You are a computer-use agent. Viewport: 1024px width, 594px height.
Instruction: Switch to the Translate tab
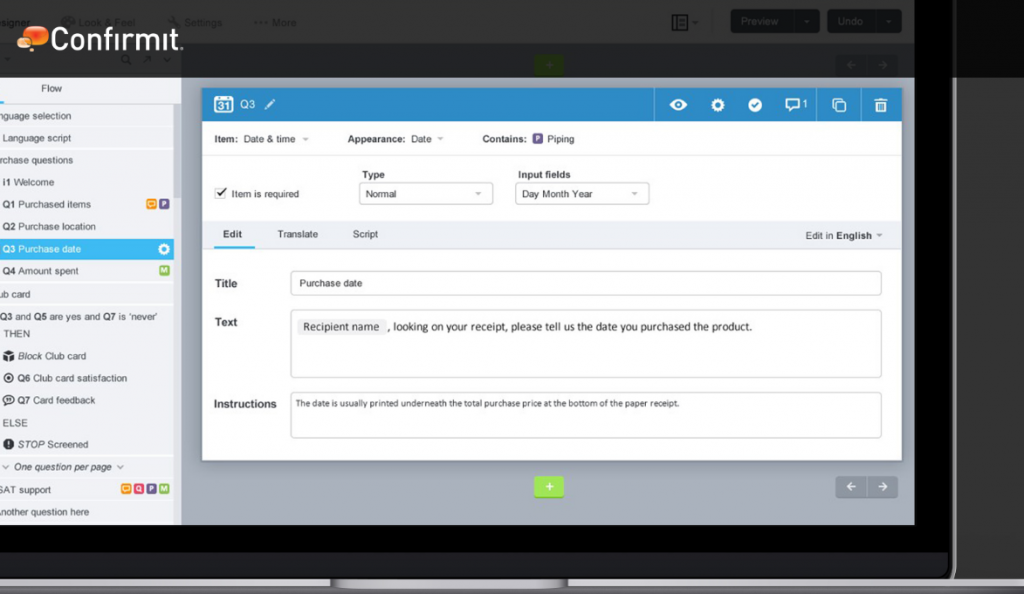pos(297,234)
